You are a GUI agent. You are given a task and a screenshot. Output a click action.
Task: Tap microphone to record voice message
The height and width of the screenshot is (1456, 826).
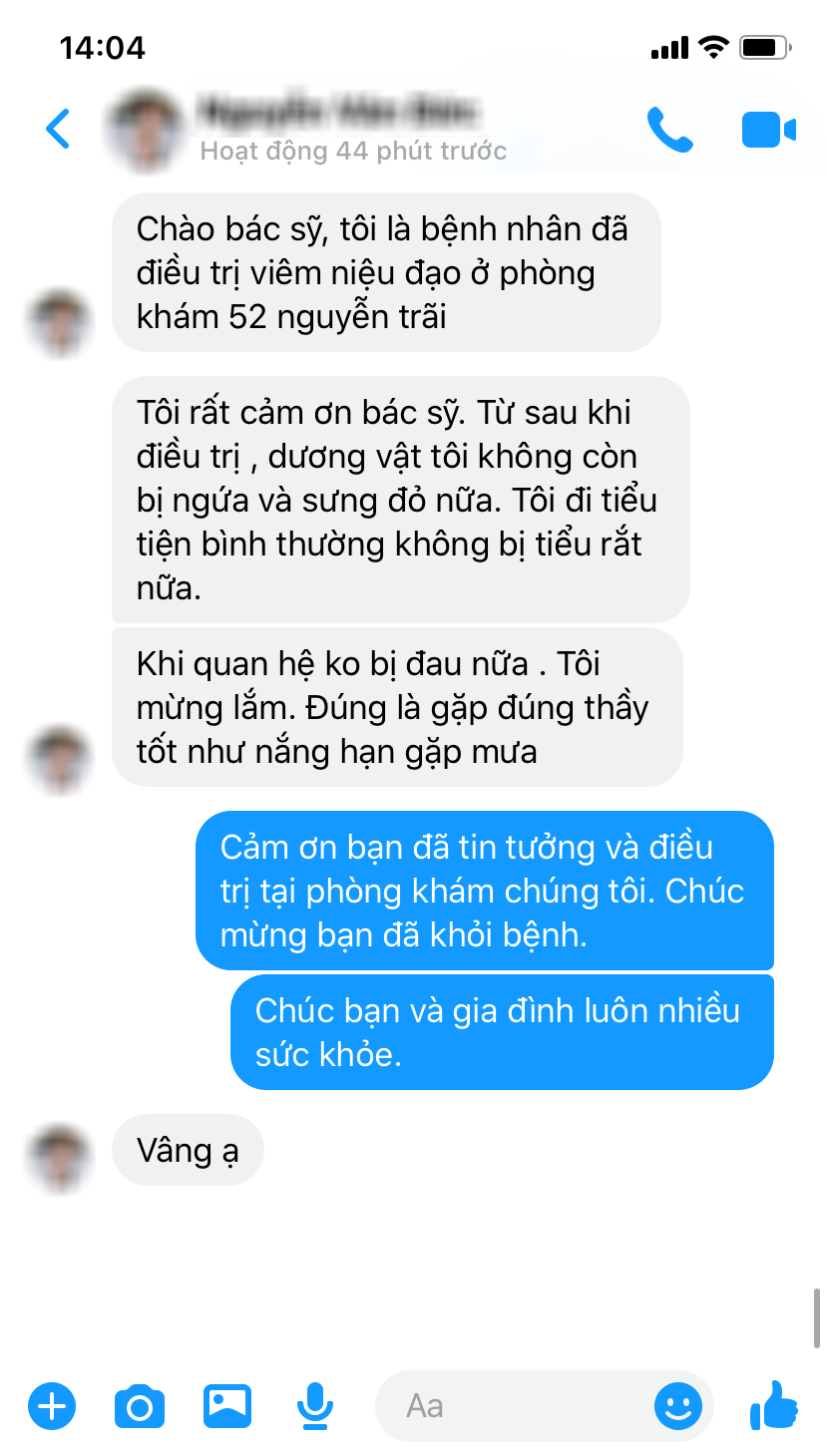coord(315,1407)
